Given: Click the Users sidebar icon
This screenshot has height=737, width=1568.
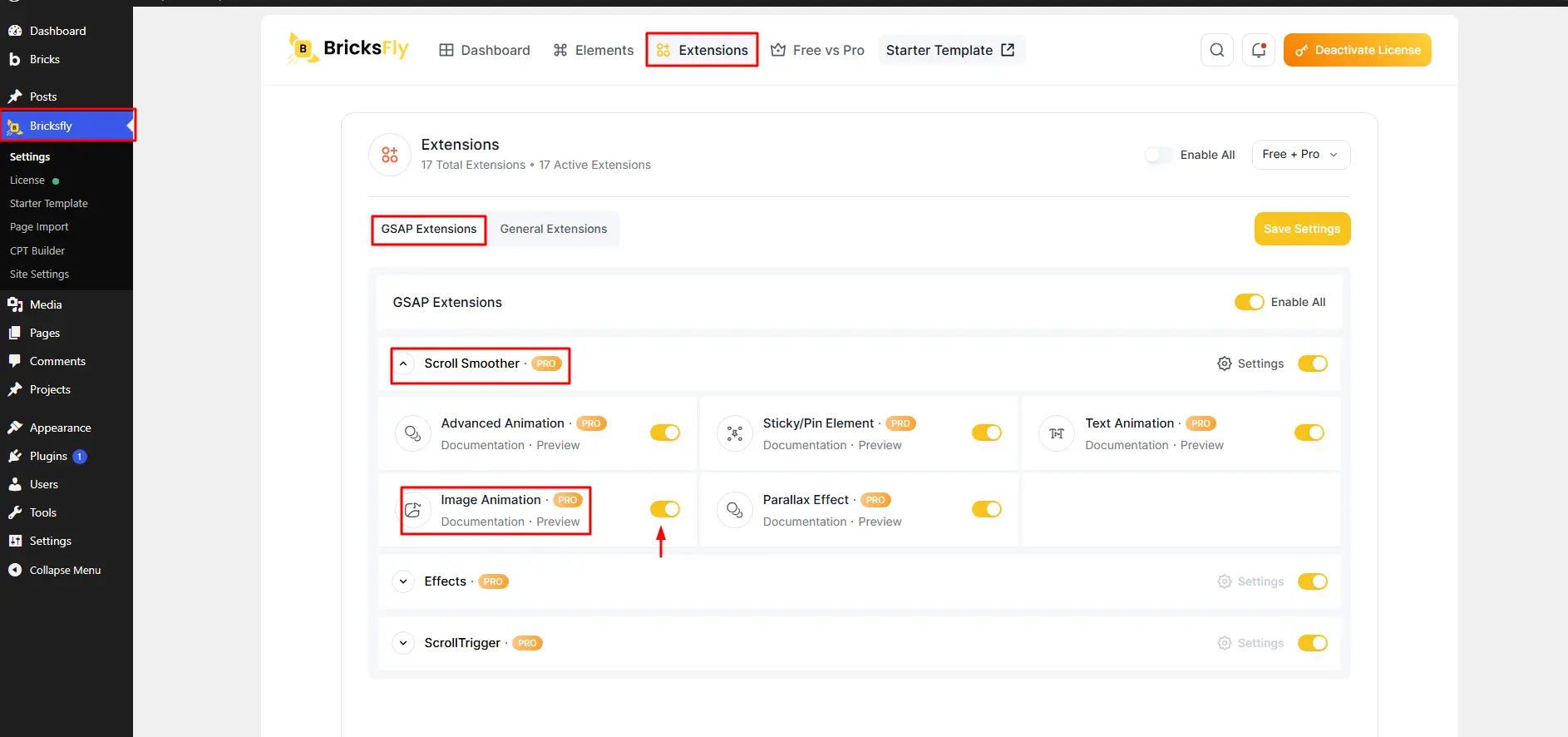Looking at the screenshot, I should click(15, 484).
